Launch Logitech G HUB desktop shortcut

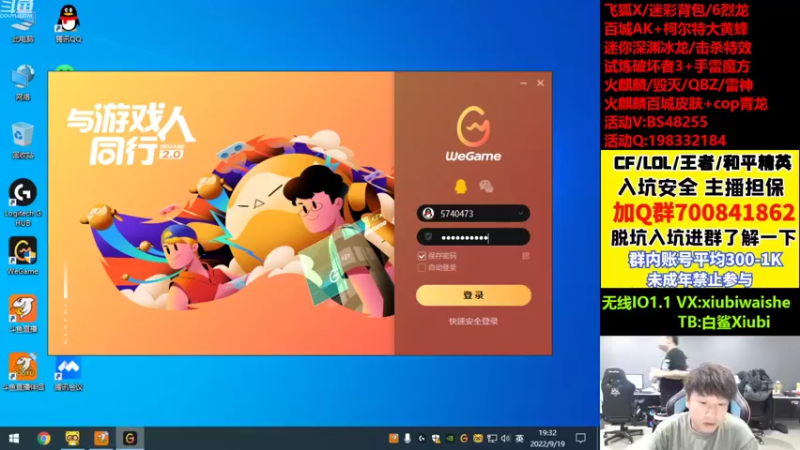coord(22,202)
